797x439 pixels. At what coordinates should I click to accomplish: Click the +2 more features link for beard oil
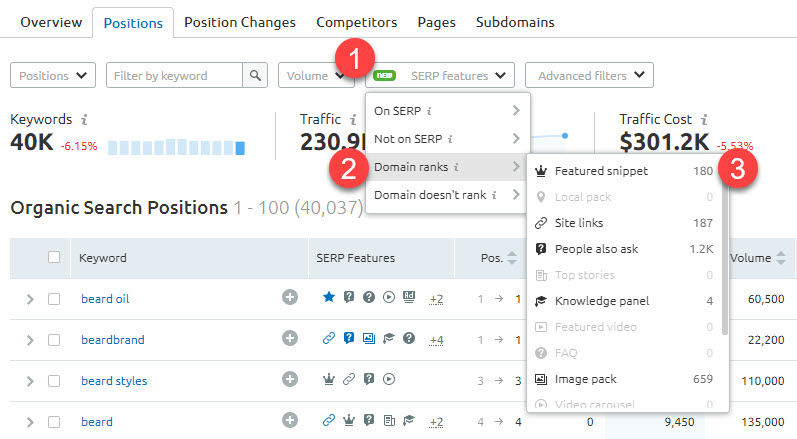[436, 298]
